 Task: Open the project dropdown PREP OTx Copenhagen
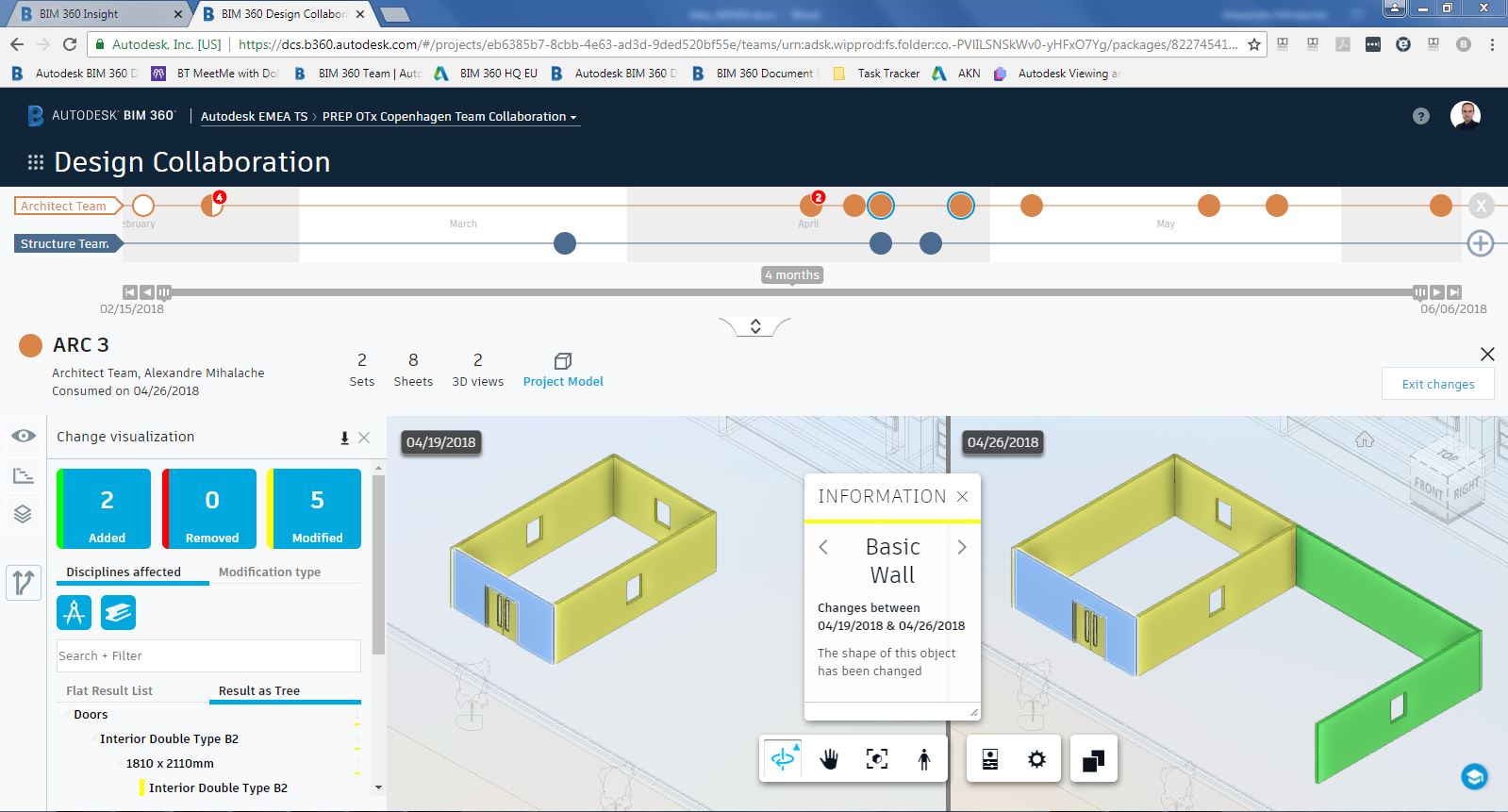(449, 117)
